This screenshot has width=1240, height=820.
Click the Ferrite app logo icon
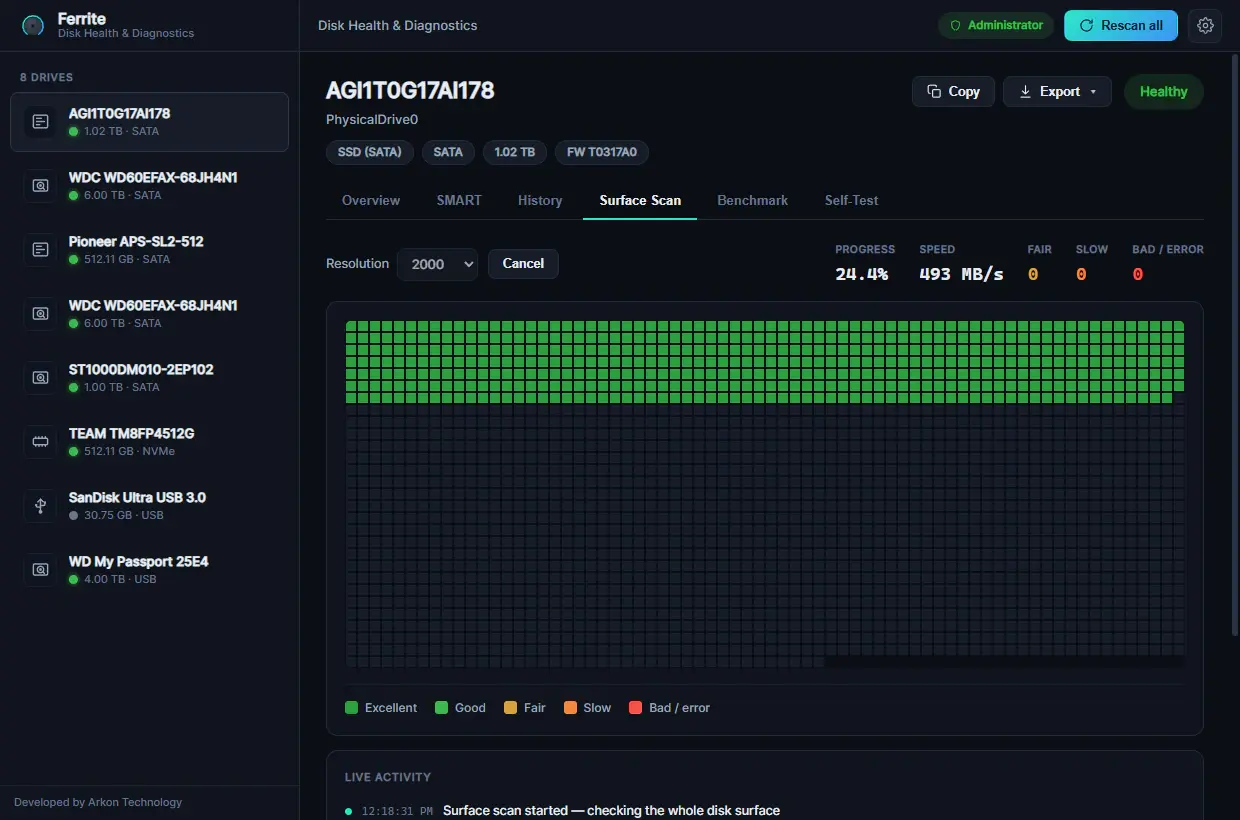33,26
